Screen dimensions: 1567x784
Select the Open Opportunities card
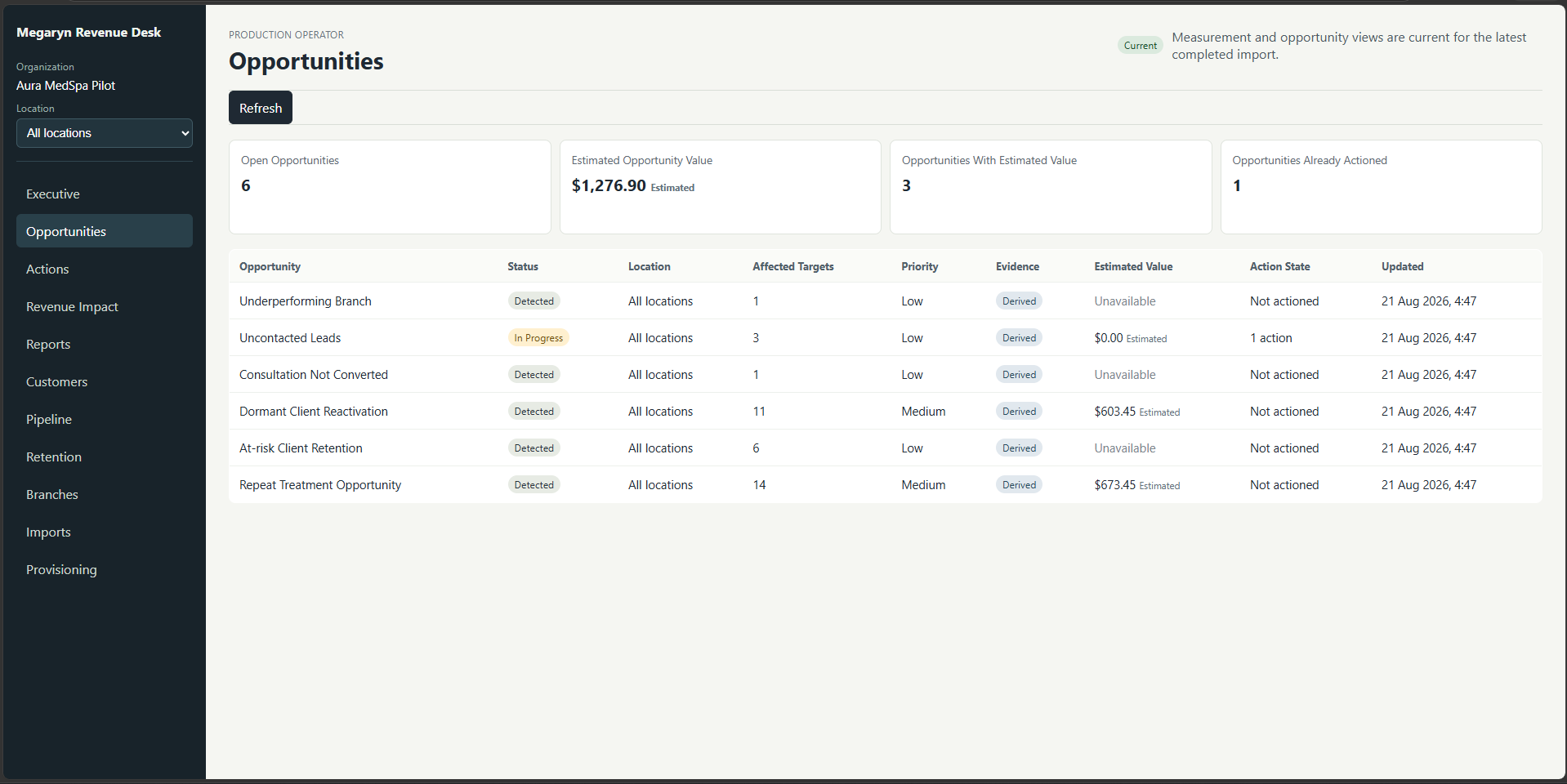(x=390, y=187)
